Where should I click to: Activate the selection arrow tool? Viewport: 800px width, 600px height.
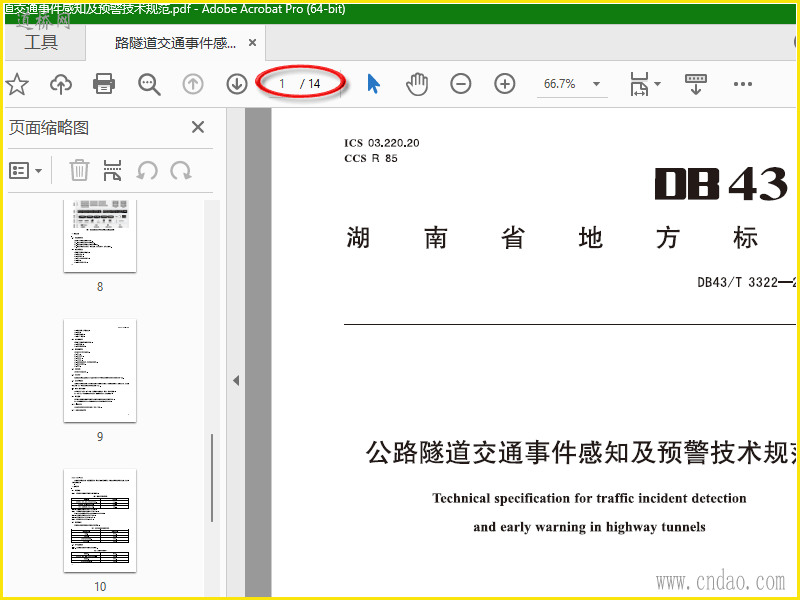tap(373, 84)
